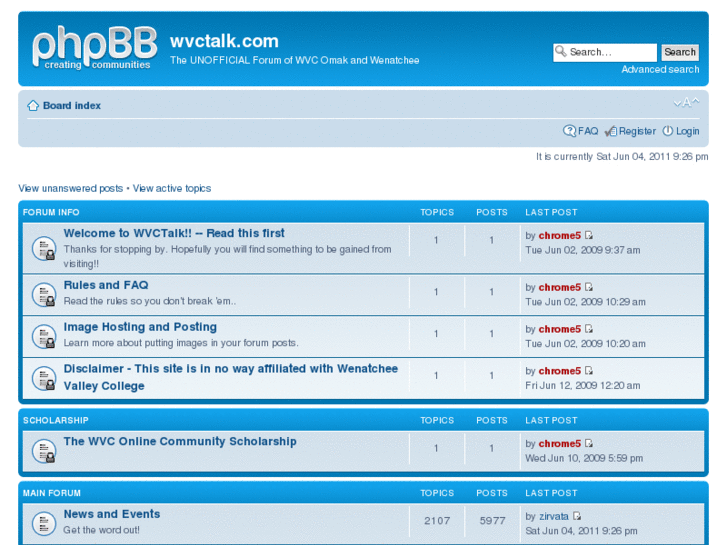Click the locked forum icon for Image Hosting
Image resolution: width=727 pixels, height=545 pixels.
tap(44, 336)
